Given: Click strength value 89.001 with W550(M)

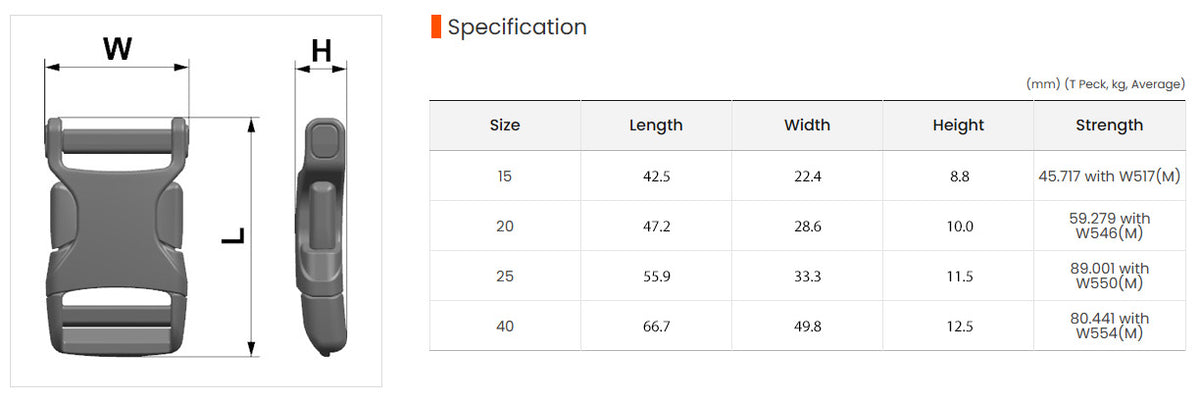Looking at the screenshot, I should (x=1110, y=276).
